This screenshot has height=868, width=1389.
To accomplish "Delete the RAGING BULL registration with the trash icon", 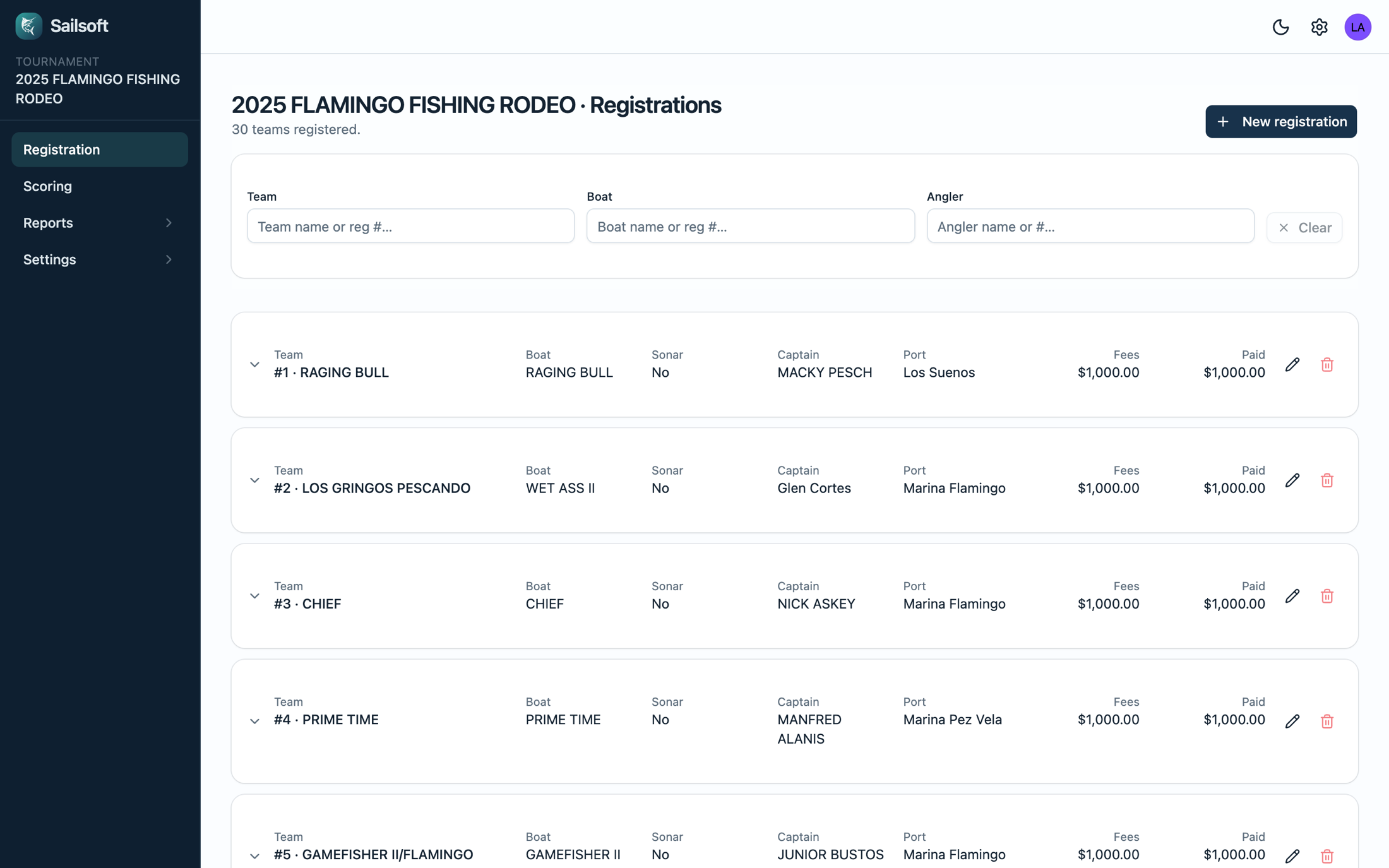I will coord(1327,364).
